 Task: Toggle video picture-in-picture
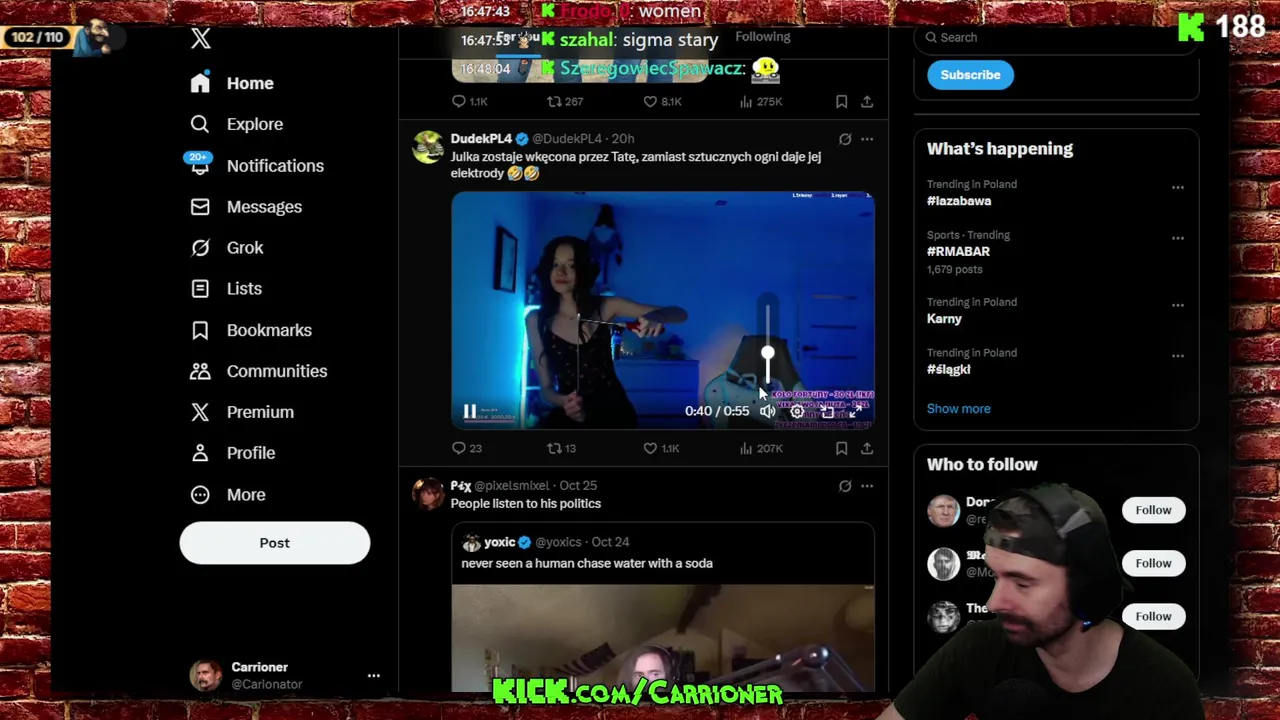tap(827, 411)
